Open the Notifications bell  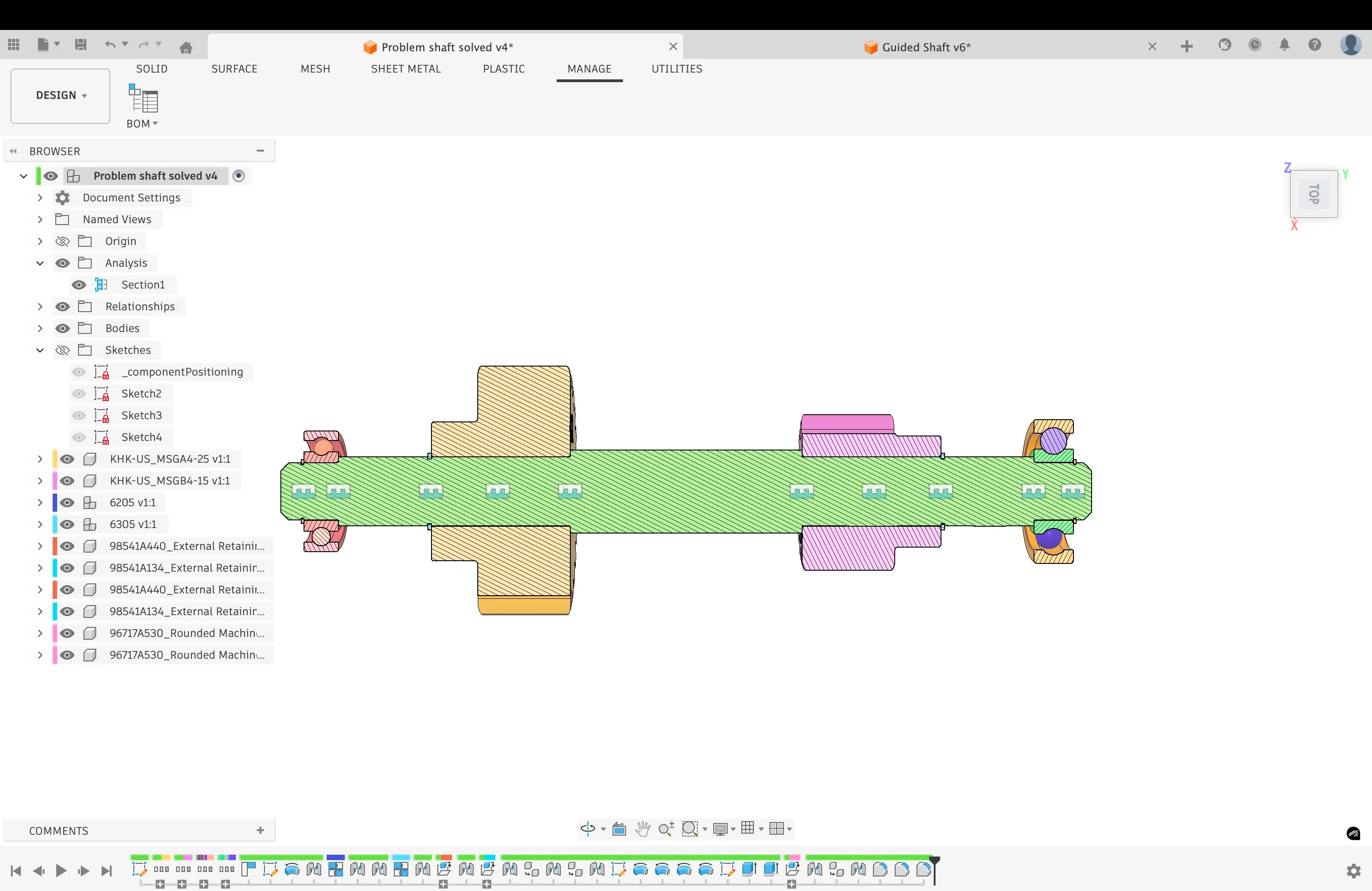[x=1284, y=45]
